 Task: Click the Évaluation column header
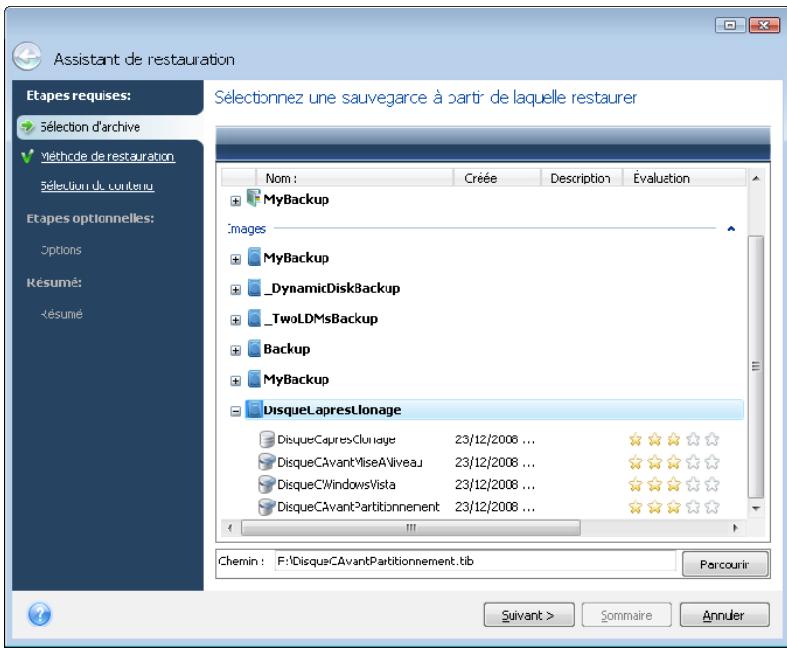tap(684, 178)
